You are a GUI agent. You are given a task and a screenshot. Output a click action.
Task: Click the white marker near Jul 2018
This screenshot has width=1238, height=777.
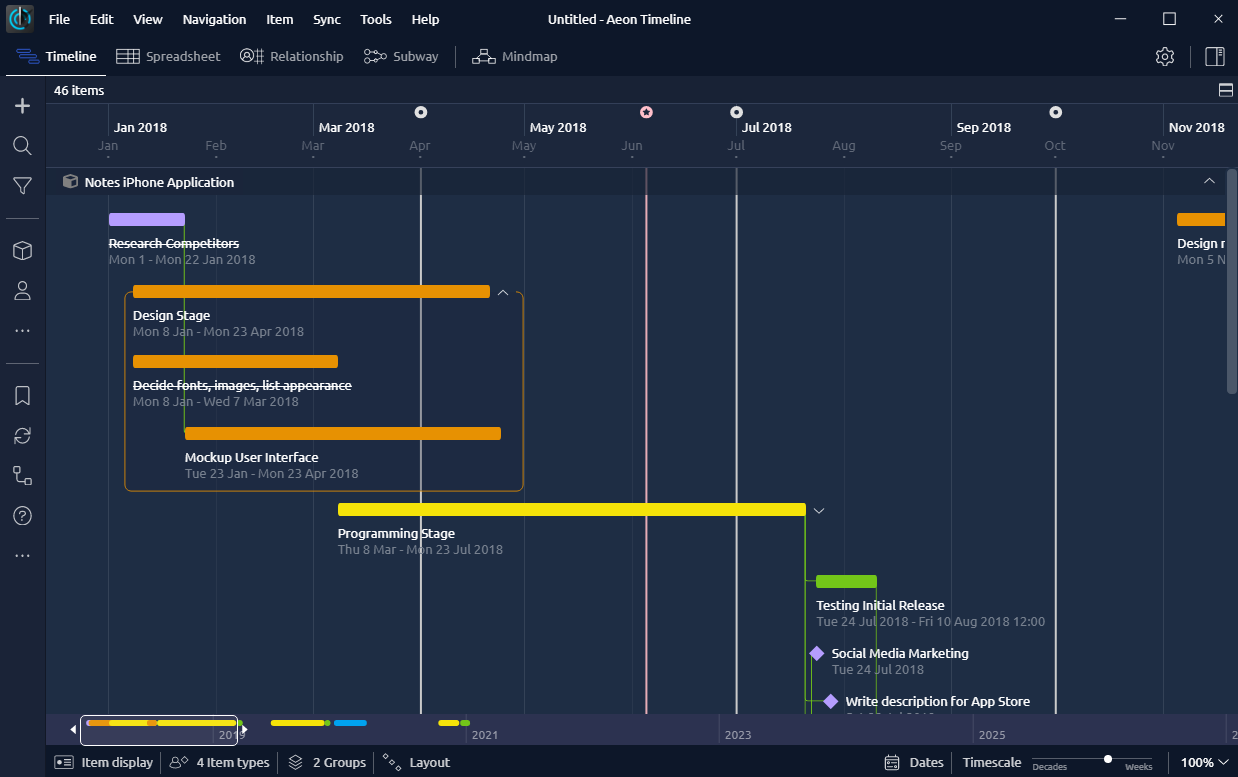737,112
